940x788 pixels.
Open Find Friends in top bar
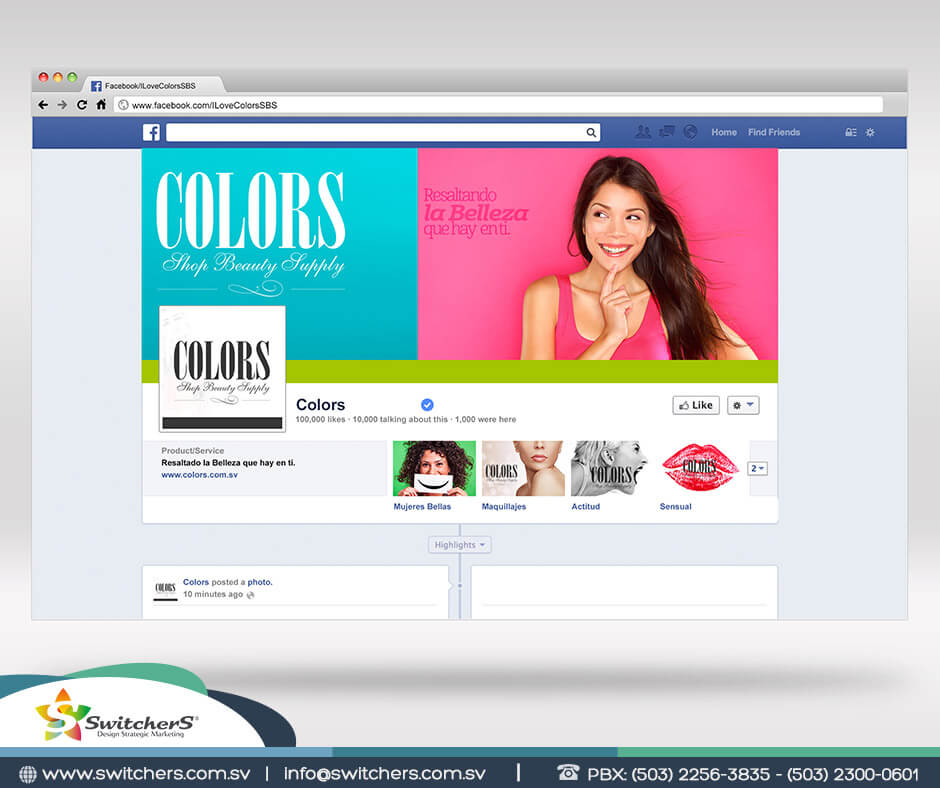(773, 133)
